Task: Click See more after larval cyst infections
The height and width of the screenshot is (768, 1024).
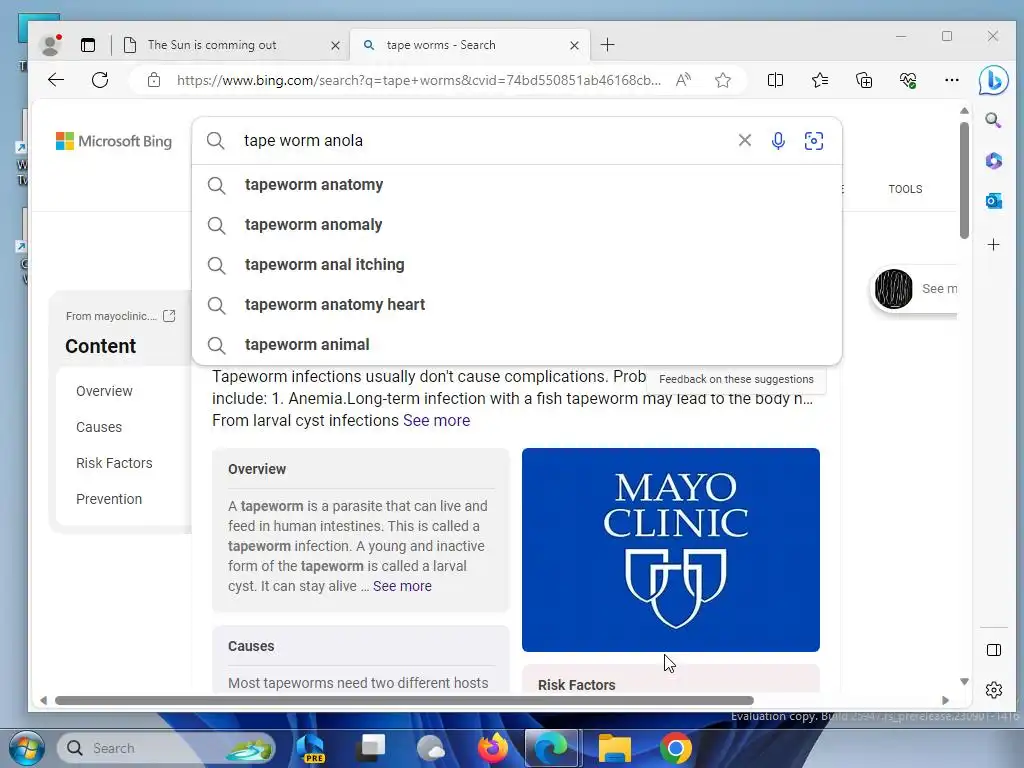Action: tap(436, 421)
